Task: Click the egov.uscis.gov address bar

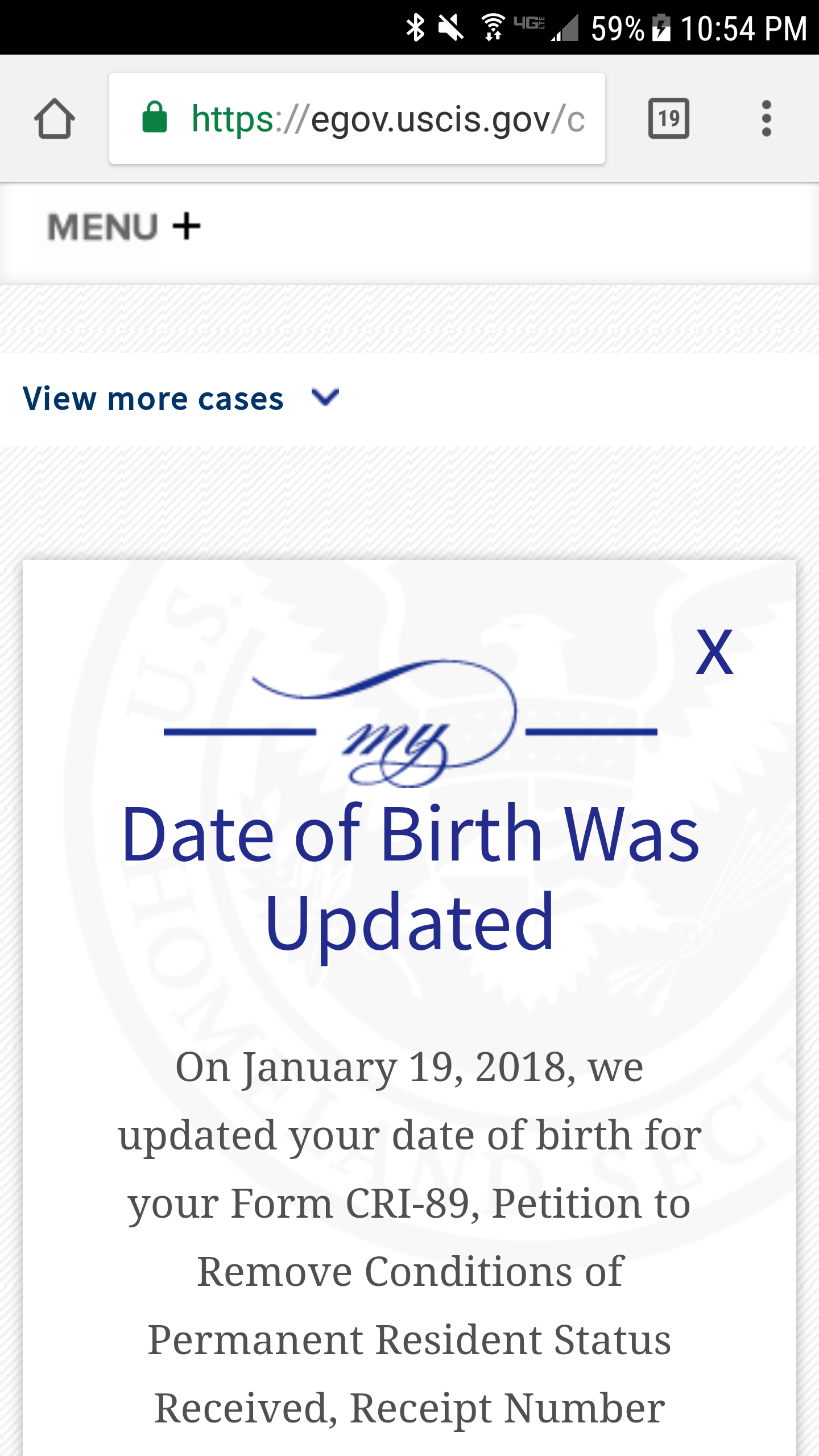Action: [x=357, y=118]
